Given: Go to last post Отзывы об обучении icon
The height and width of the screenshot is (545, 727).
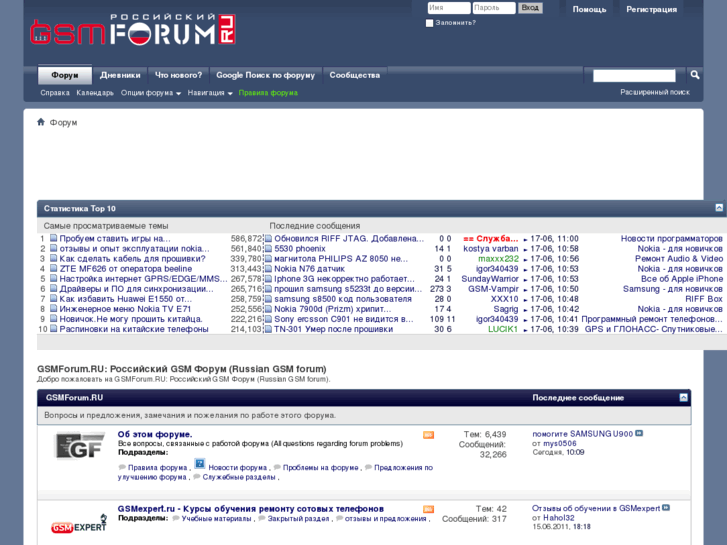Looking at the screenshot, I should [666, 507].
